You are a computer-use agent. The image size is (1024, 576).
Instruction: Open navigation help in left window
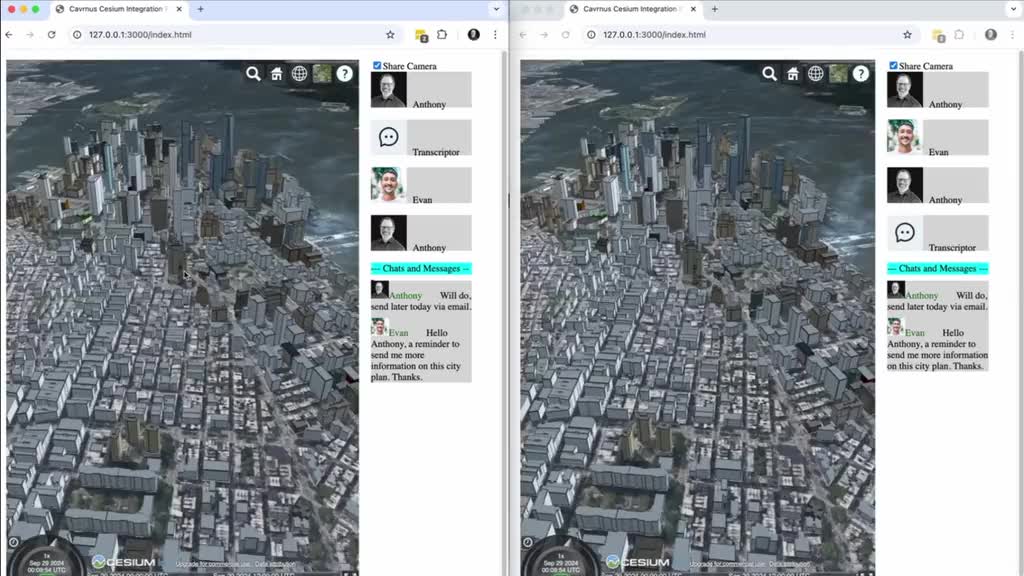[x=345, y=74]
